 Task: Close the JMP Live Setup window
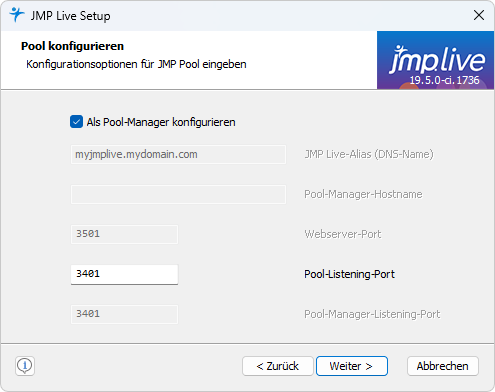tap(479, 15)
